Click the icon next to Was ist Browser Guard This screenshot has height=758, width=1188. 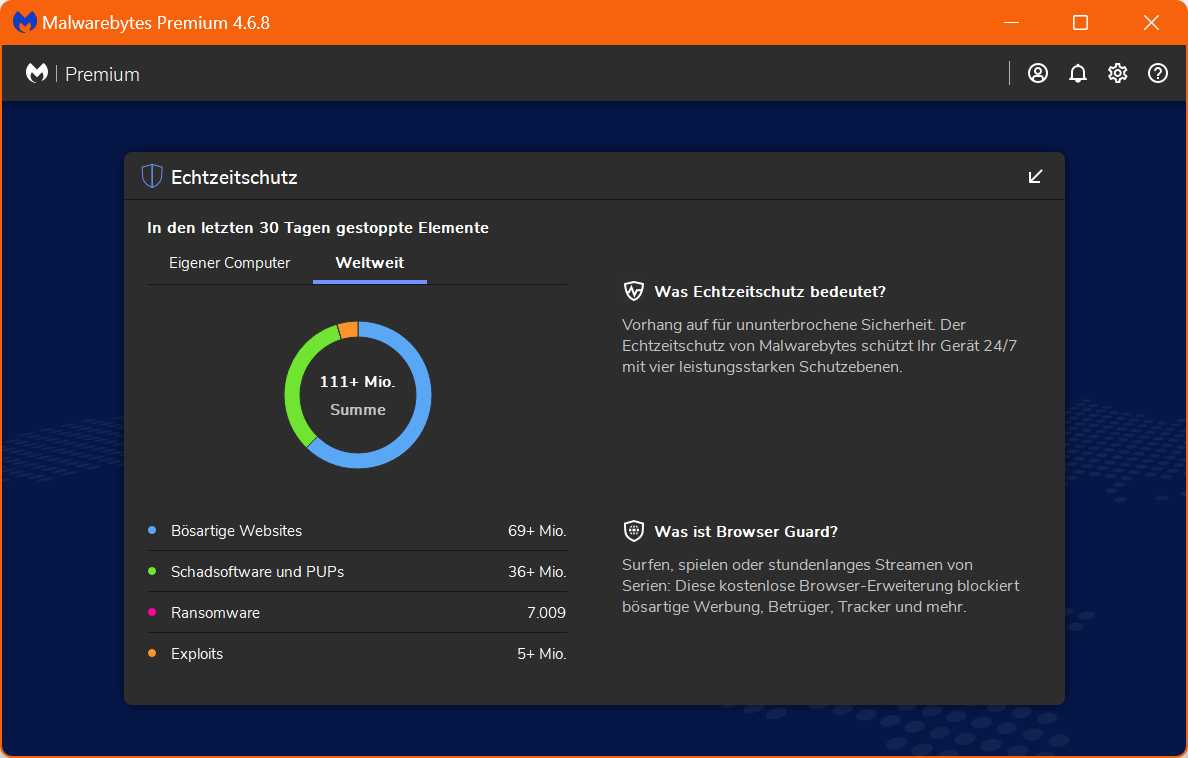tap(633, 530)
